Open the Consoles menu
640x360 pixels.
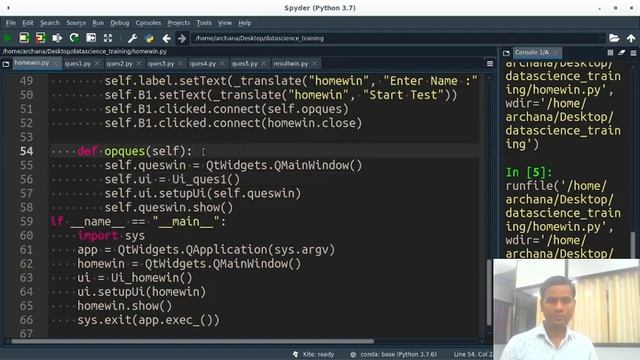click(x=148, y=23)
